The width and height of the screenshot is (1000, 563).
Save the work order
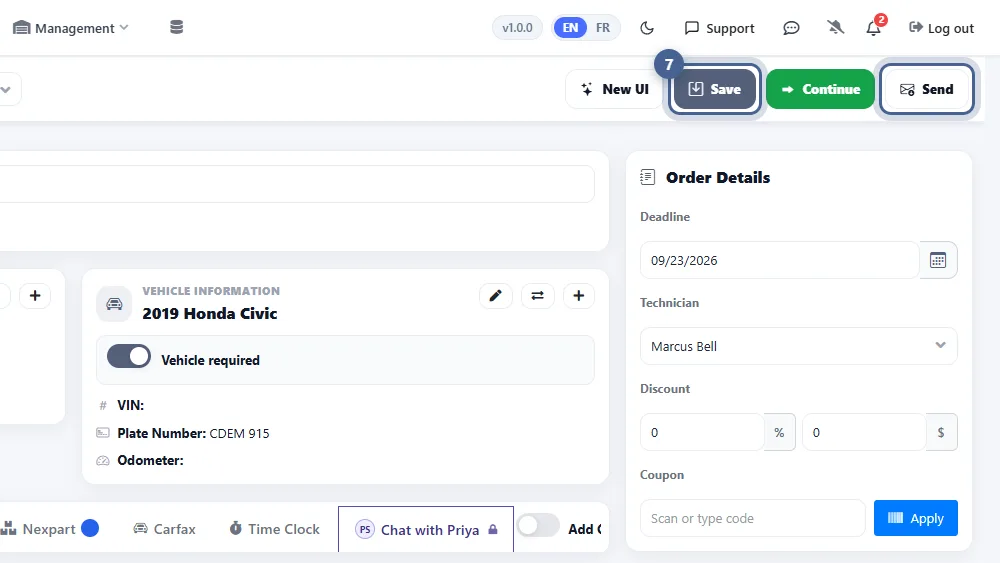(x=714, y=89)
